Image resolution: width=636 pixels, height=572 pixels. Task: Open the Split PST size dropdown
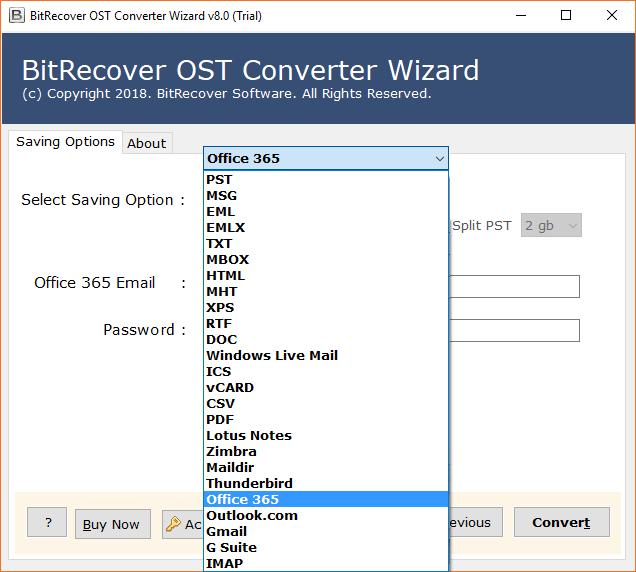[551, 225]
